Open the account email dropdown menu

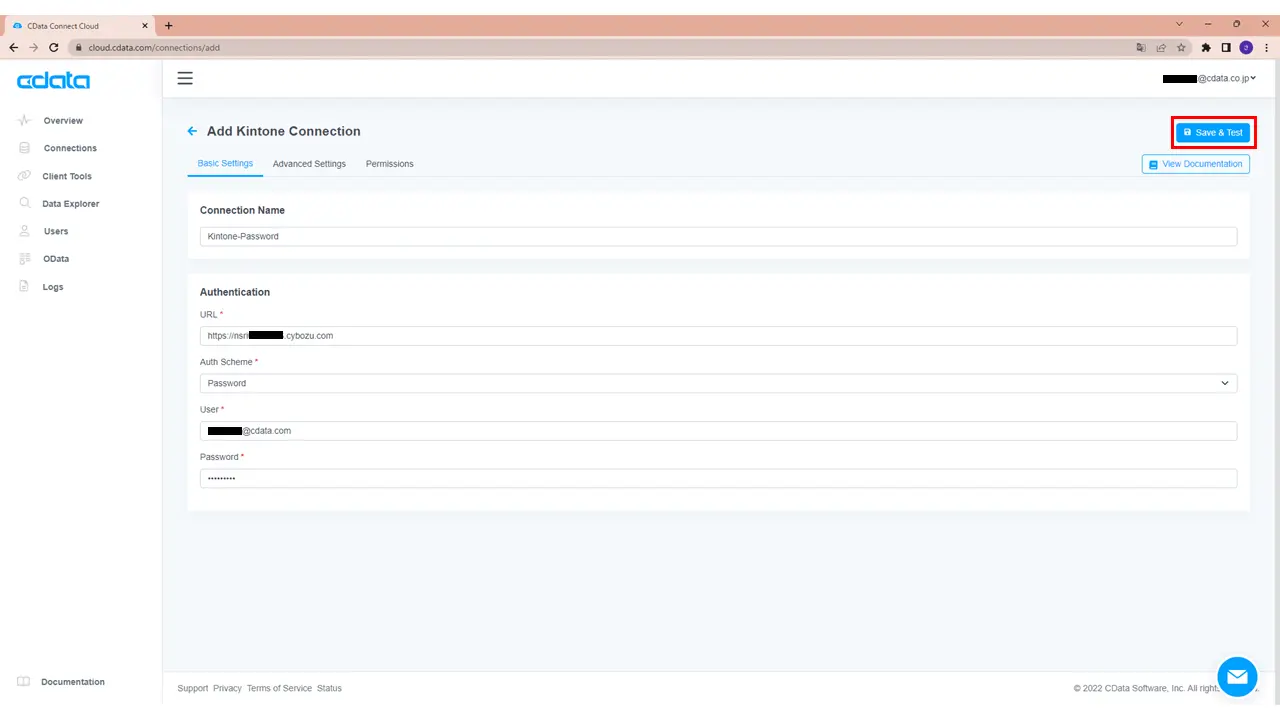coord(1208,78)
